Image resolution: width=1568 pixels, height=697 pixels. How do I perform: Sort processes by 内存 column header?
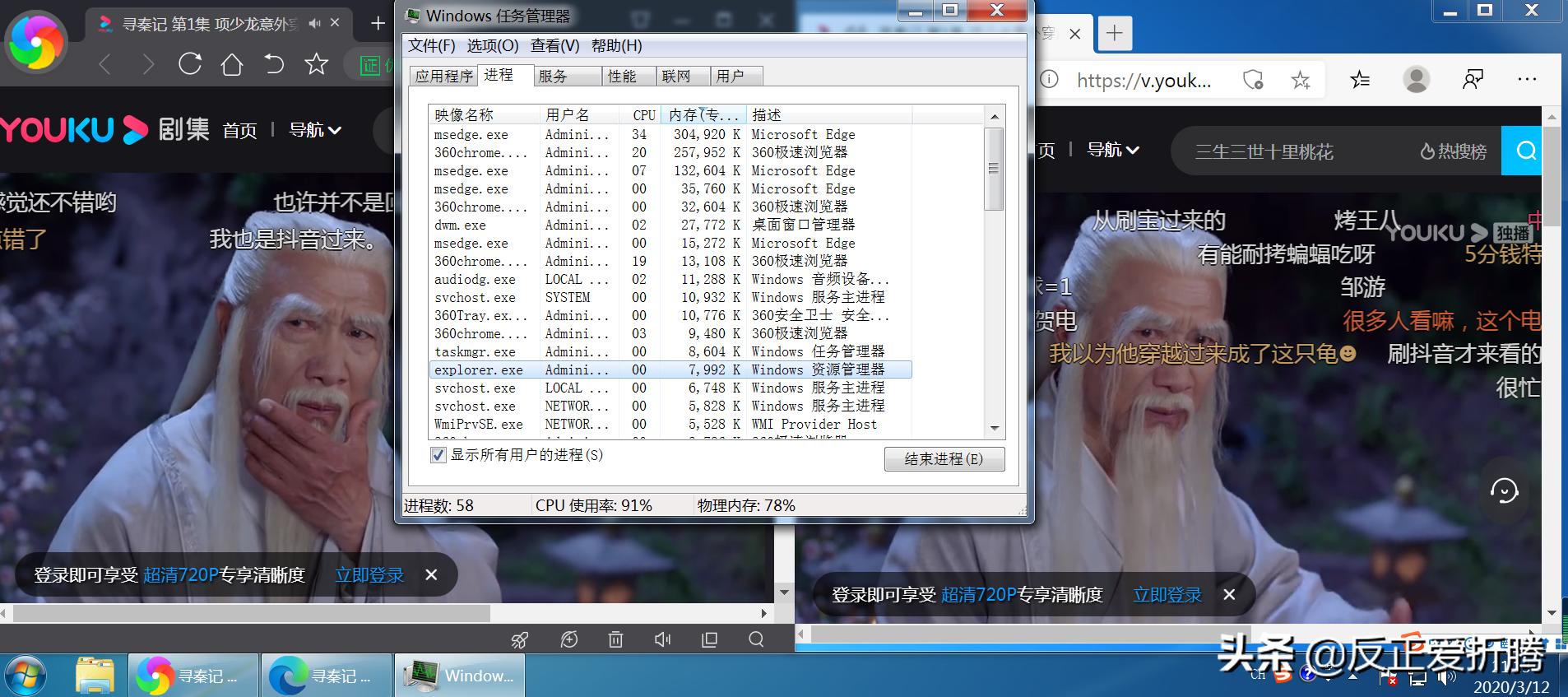coord(703,114)
